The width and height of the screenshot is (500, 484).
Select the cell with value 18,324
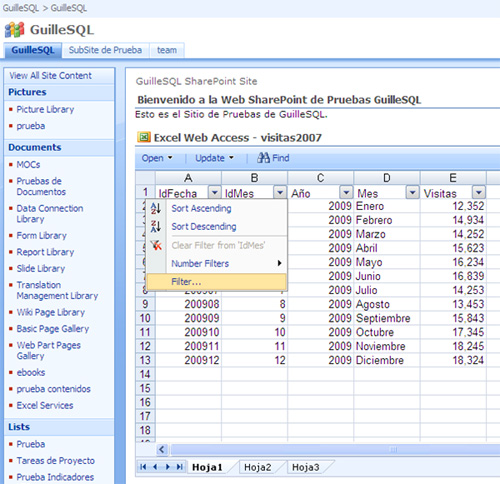453,360
